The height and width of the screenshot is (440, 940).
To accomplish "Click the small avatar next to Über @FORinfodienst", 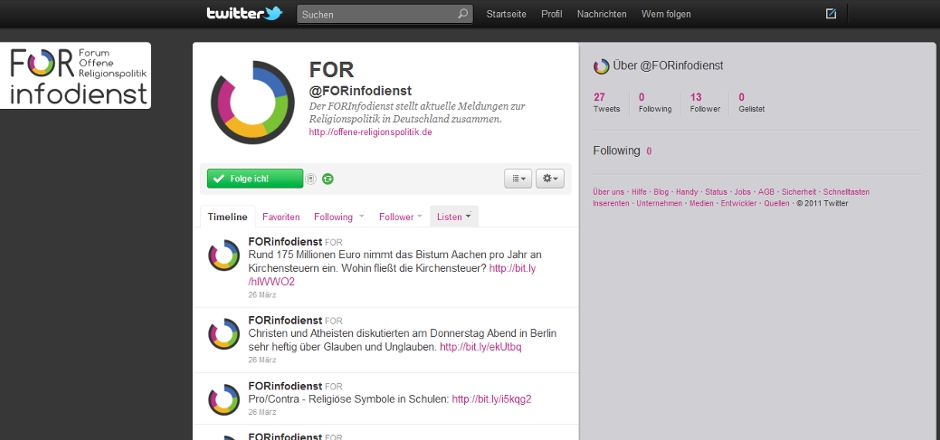I will coord(601,66).
